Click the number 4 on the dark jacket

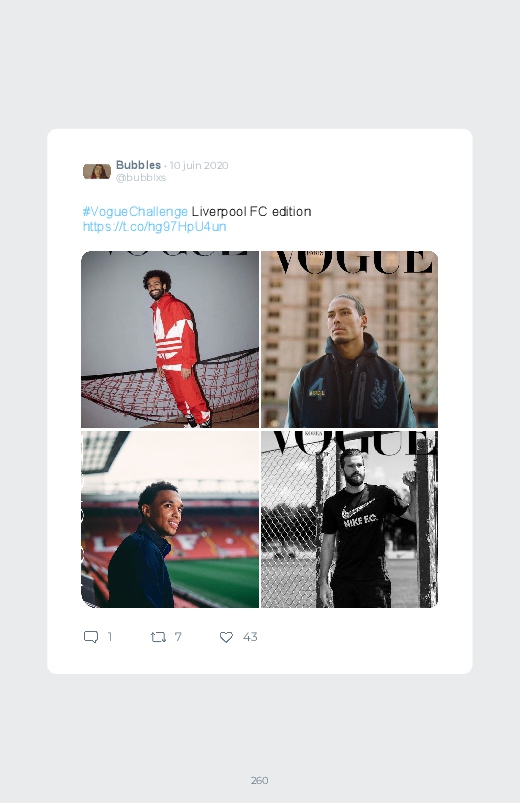pos(317,389)
